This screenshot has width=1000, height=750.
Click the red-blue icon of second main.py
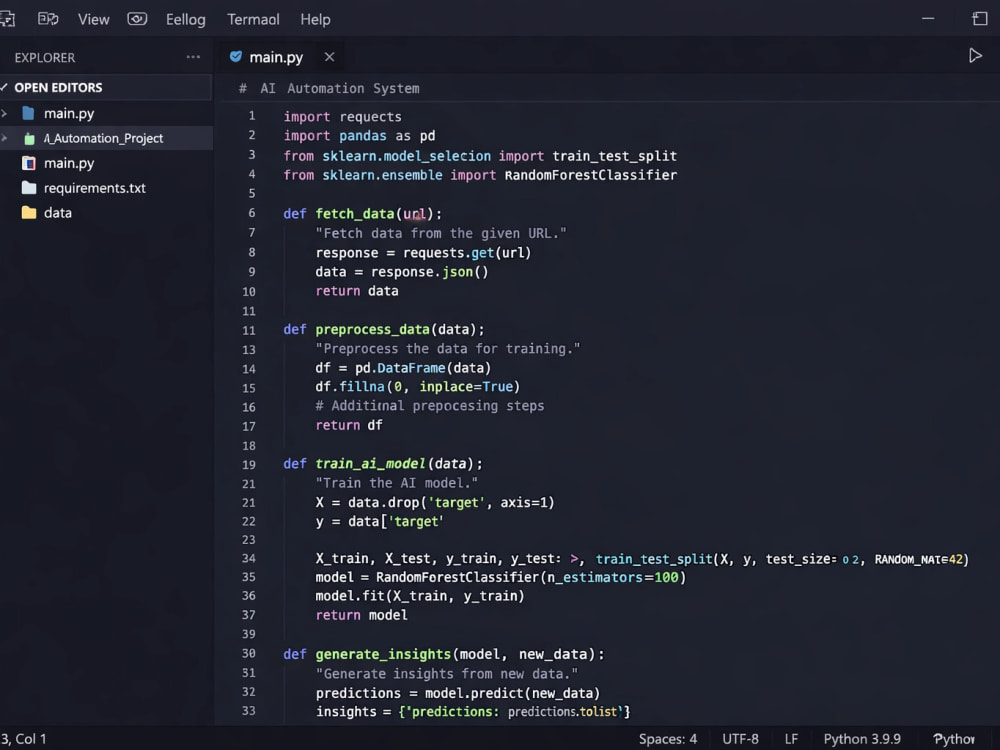coord(29,163)
